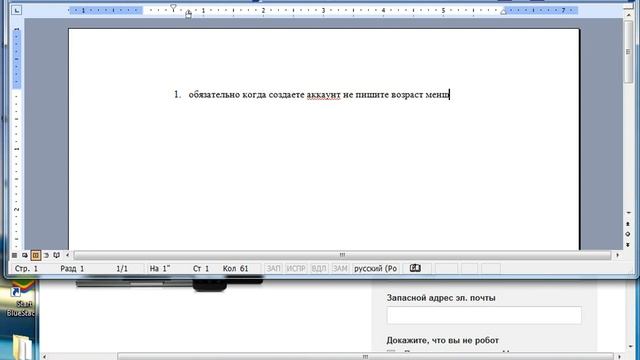This screenshot has width=640, height=360.
Task: Click the previous page double-arrow button
Action: pyautogui.click(x=628, y=224)
